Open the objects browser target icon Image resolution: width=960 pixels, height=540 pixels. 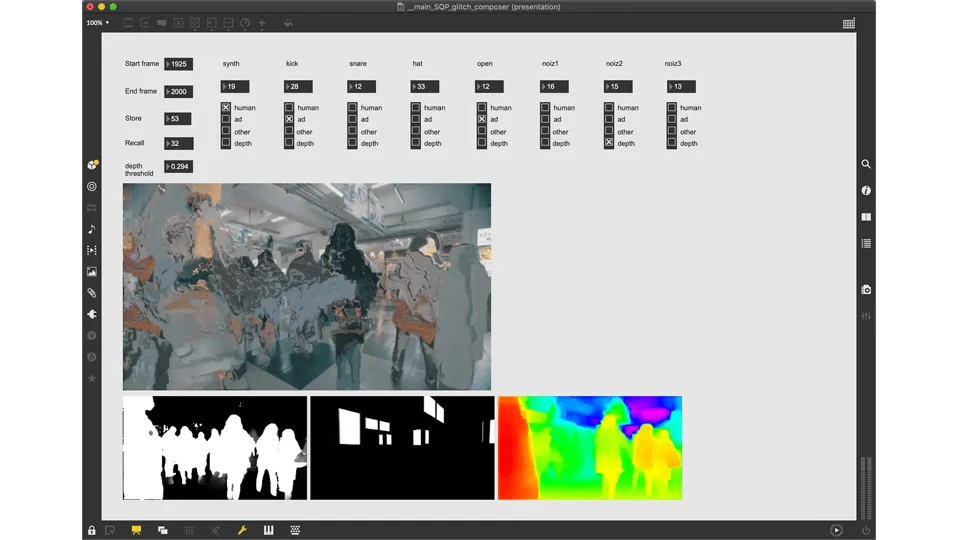(92, 186)
